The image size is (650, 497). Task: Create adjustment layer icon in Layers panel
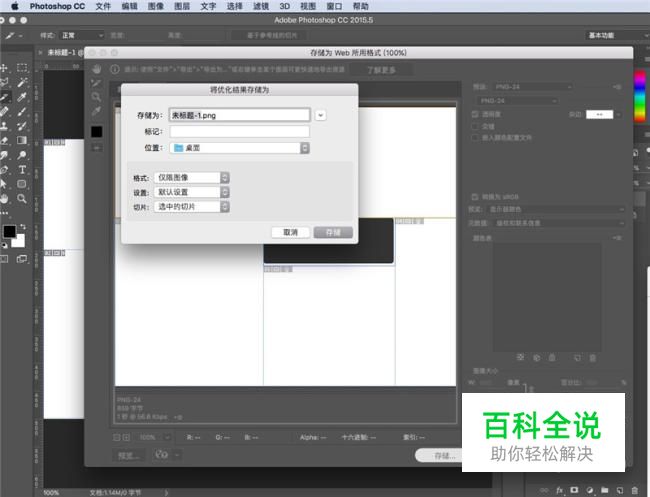[x=590, y=490]
